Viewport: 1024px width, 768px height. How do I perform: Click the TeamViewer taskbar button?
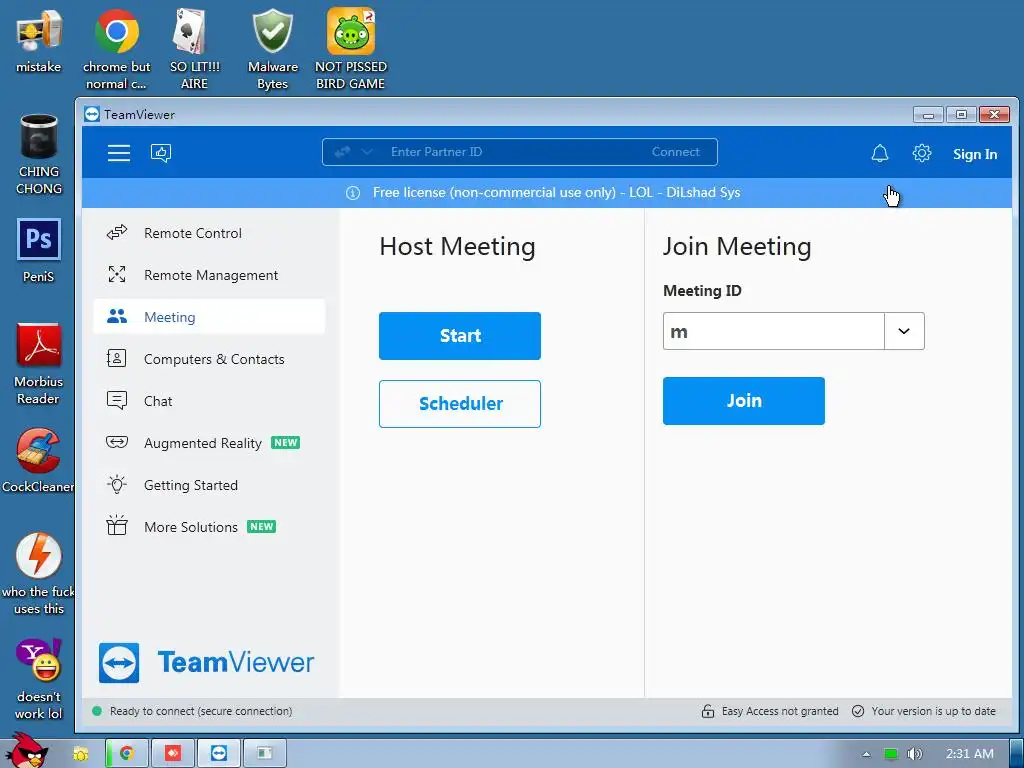click(219, 754)
